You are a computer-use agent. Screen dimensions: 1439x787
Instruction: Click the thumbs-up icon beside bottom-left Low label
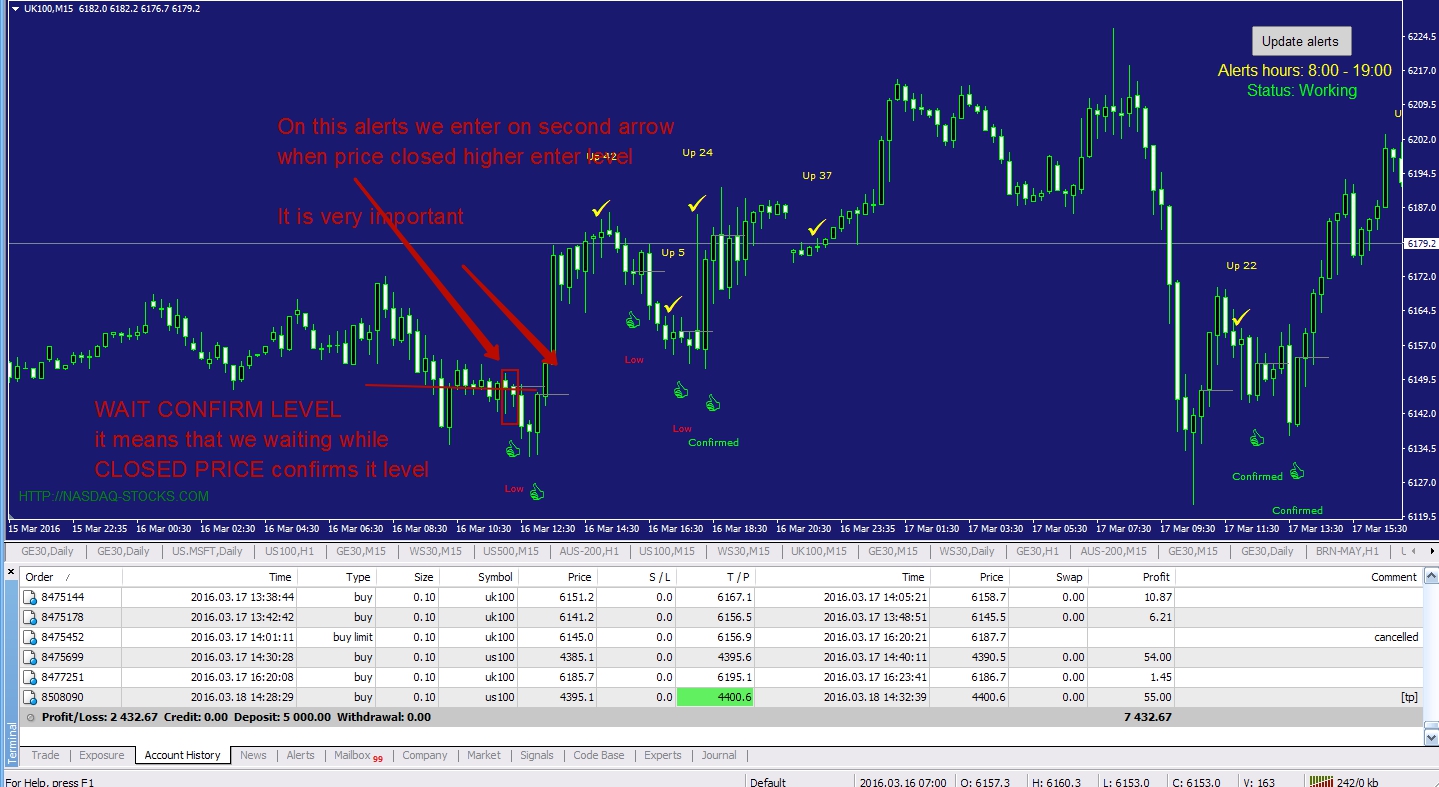click(537, 491)
